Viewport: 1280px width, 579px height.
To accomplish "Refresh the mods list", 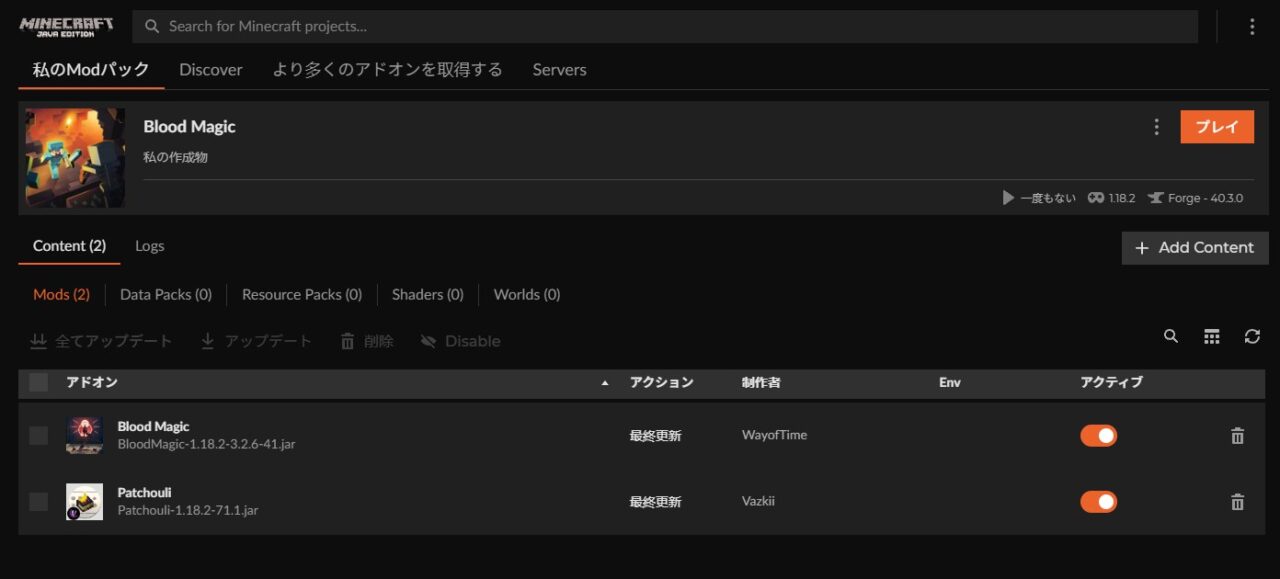I will (x=1252, y=337).
